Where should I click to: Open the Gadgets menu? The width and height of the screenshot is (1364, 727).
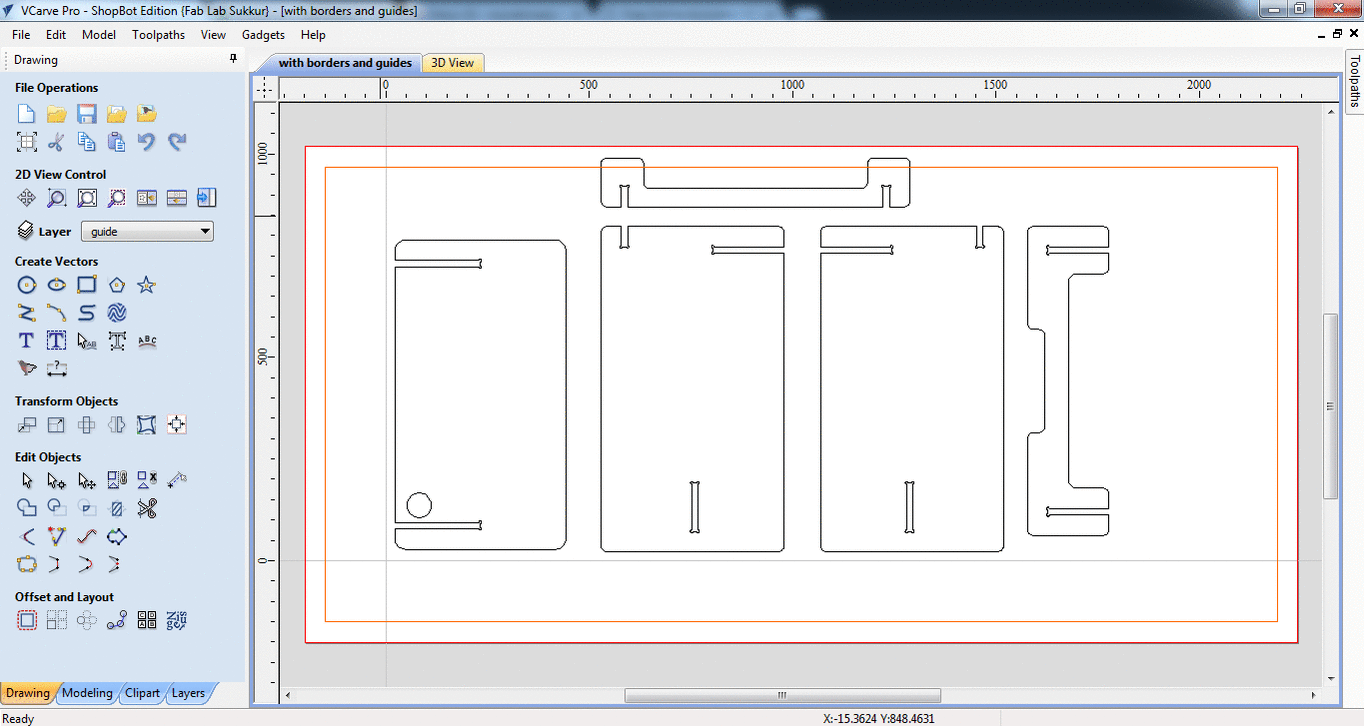point(263,34)
